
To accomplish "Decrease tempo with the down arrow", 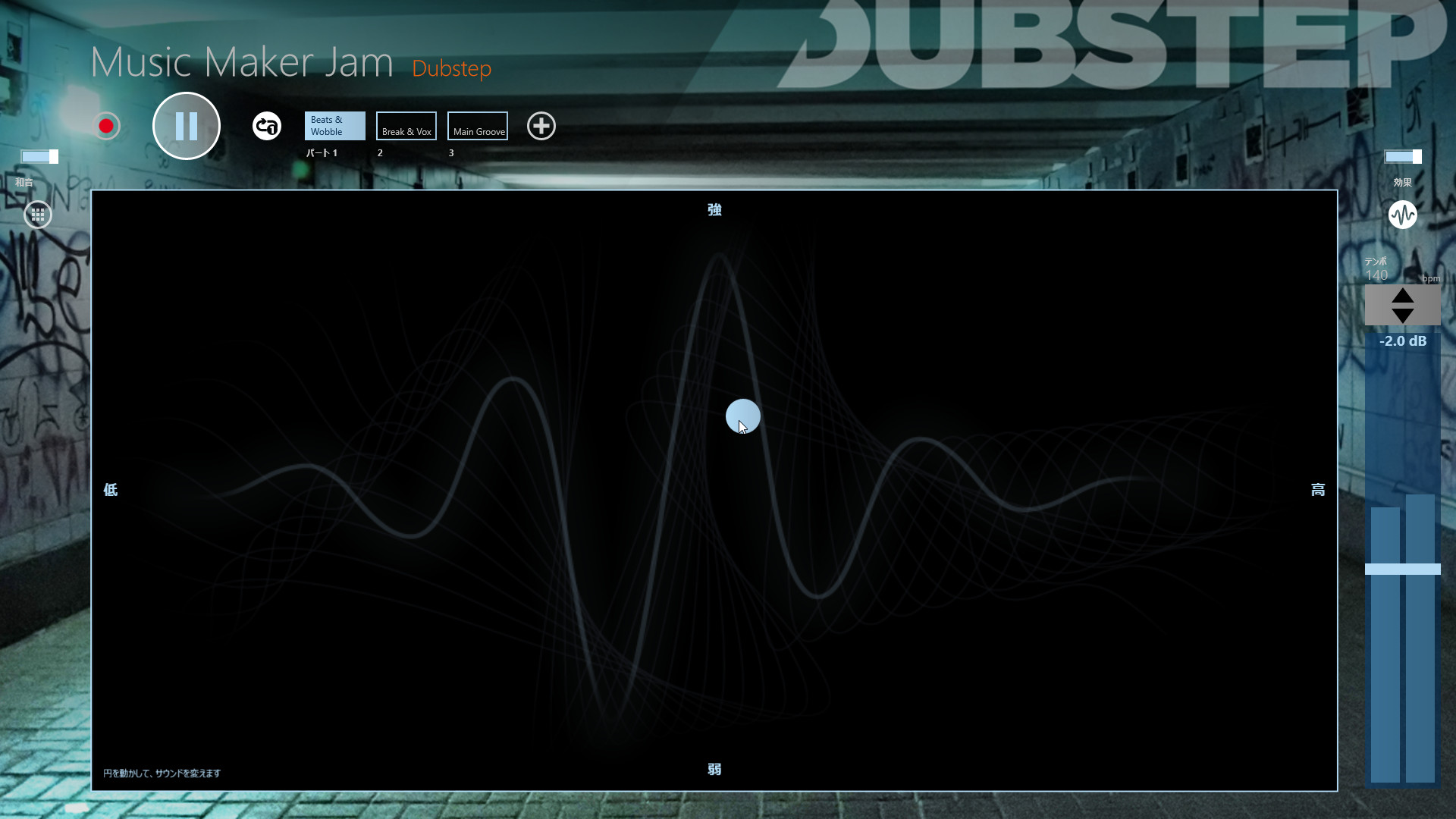I will click(1403, 315).
